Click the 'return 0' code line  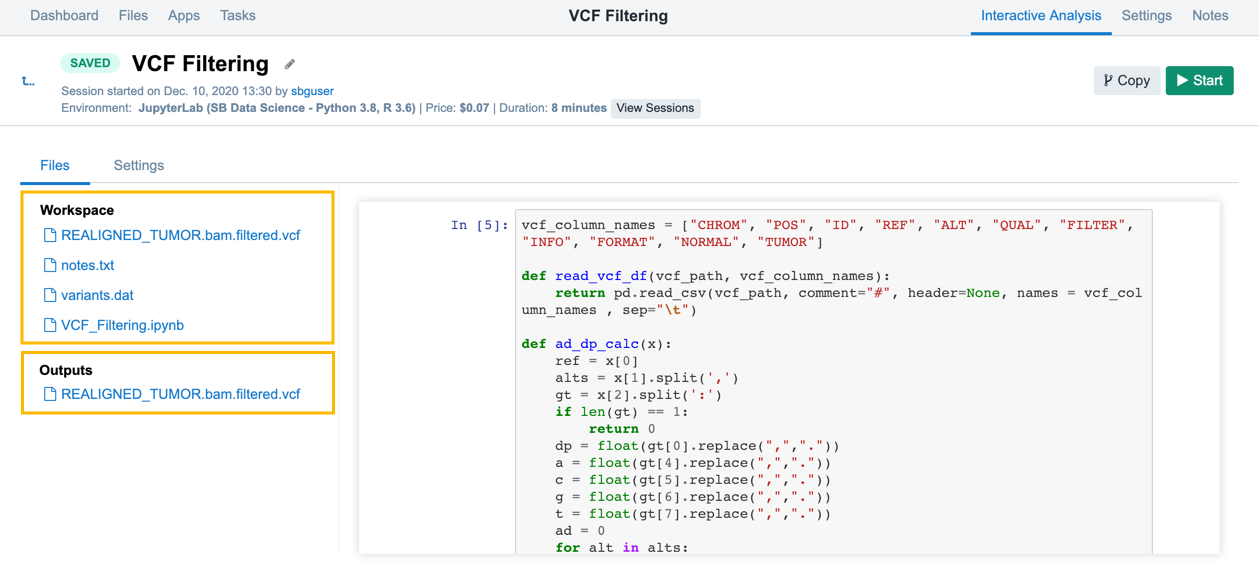click(622, 429)
